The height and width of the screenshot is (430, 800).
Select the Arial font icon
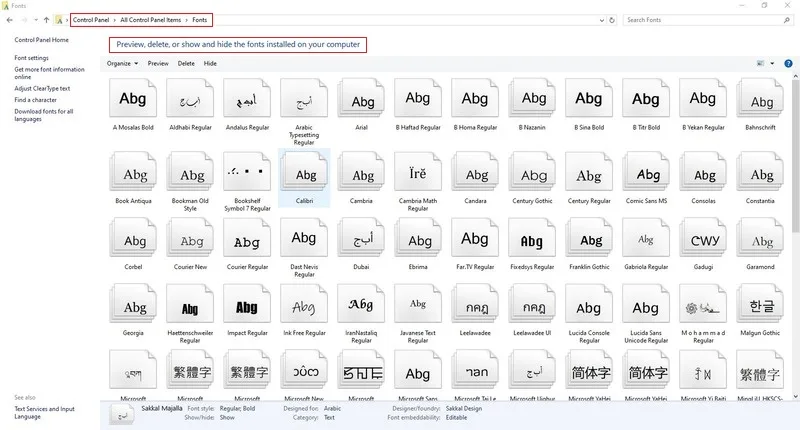pyautogui.click(x=361, y=98)
